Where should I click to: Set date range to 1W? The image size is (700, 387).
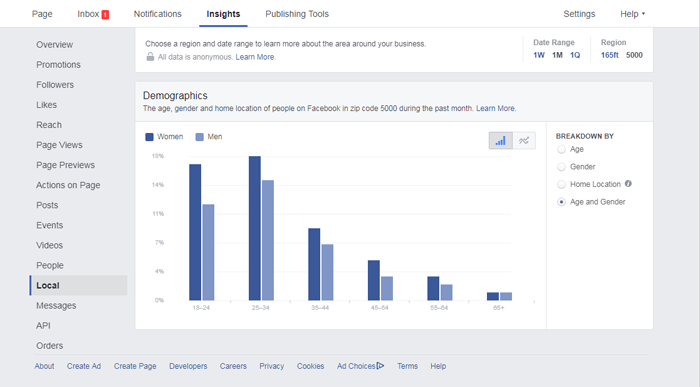tap(539, 55)
